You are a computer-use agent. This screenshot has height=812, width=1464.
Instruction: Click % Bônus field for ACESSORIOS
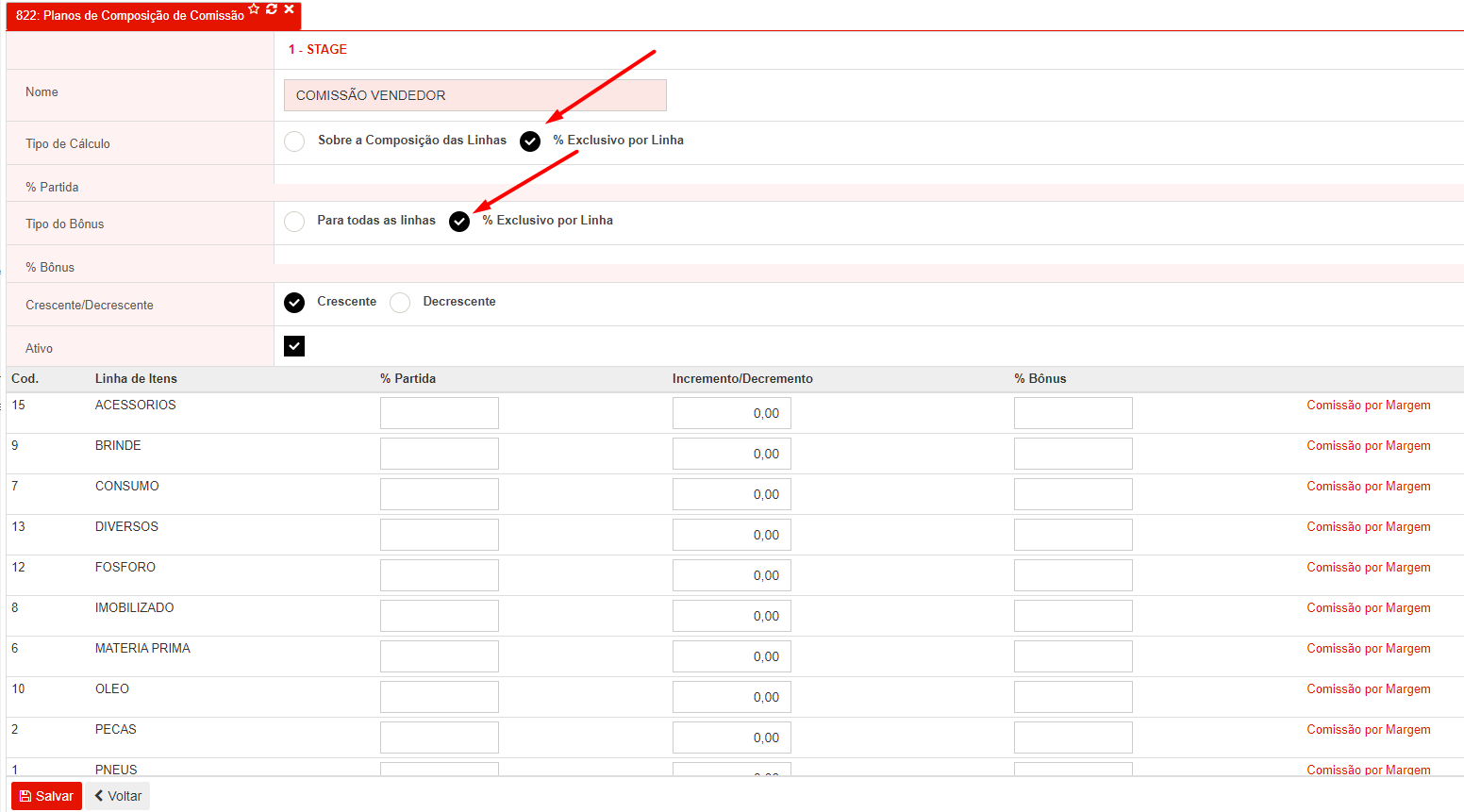click(x=1073, y=413)
